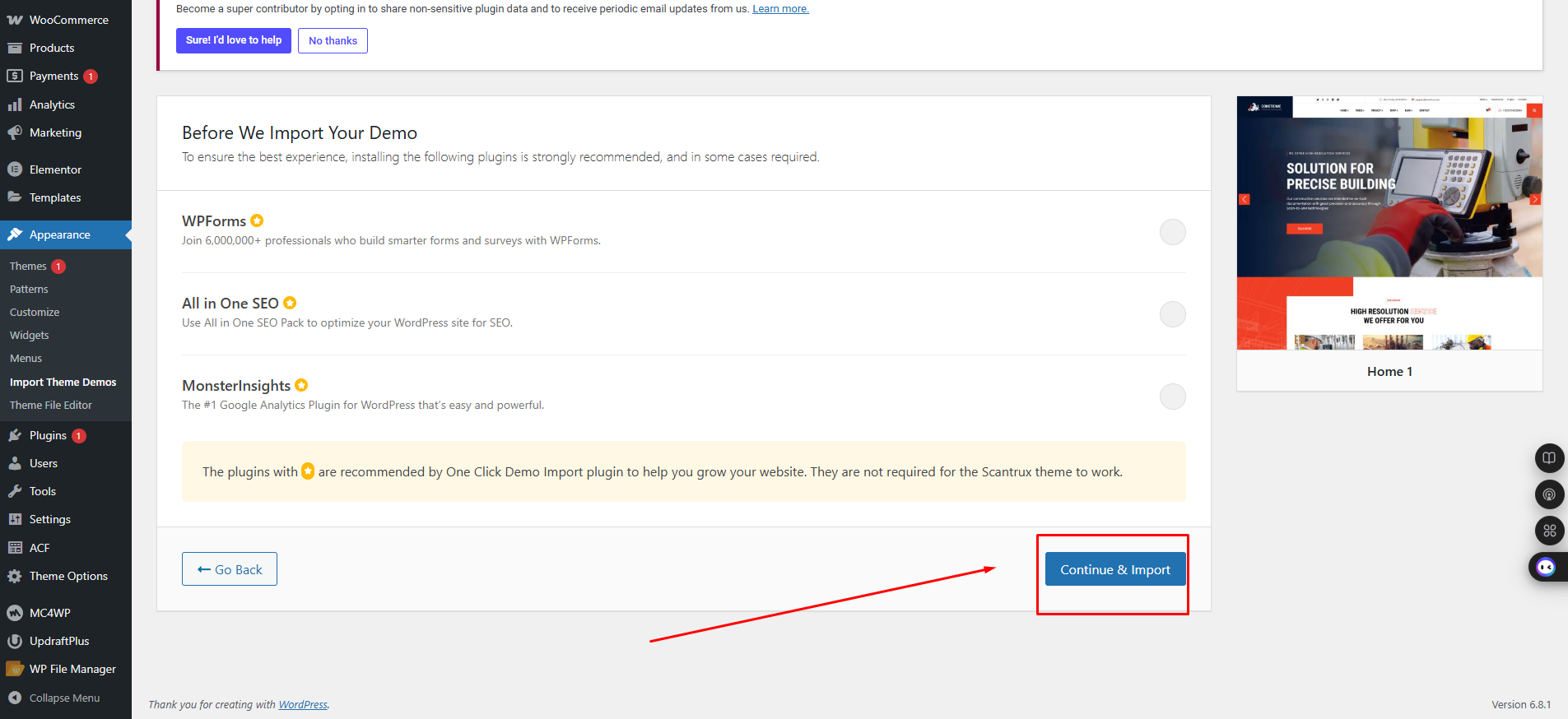Open Analytics via its bar-chart icon
The width and height of the screenshot is (1568, 719).
click(x=15, y=104)
